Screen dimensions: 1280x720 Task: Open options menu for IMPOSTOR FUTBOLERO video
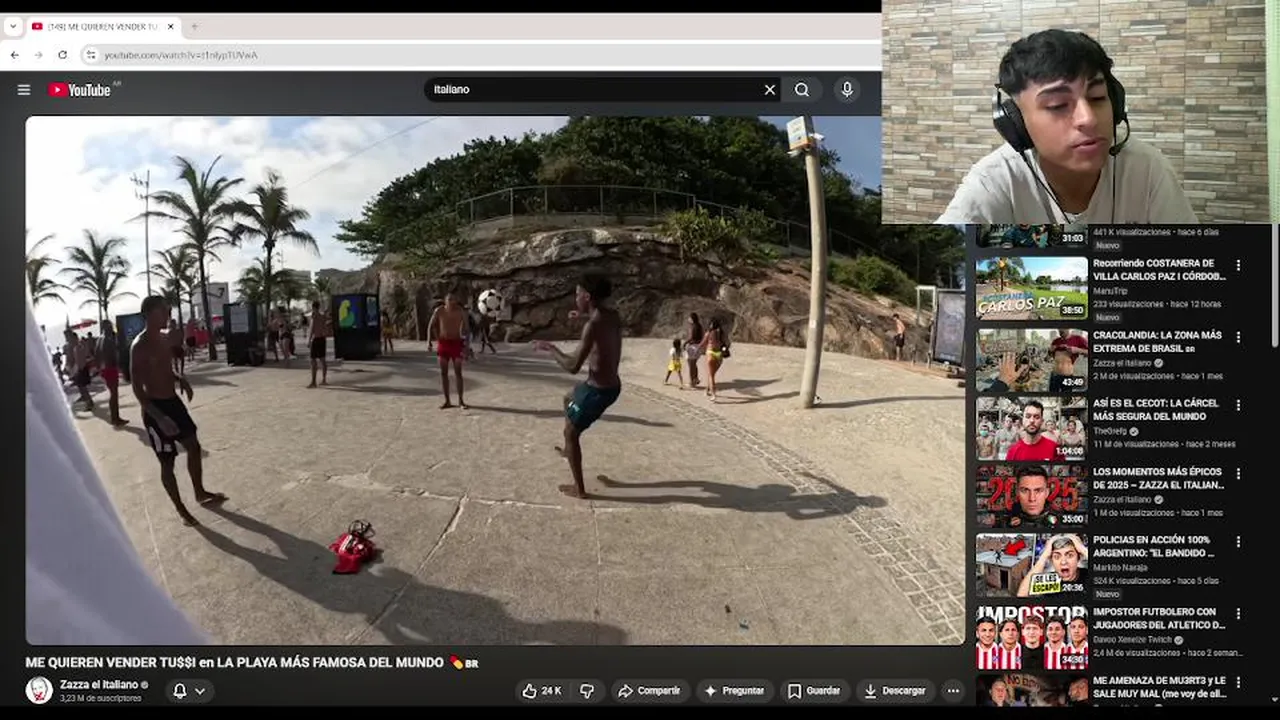point(1238,613)
